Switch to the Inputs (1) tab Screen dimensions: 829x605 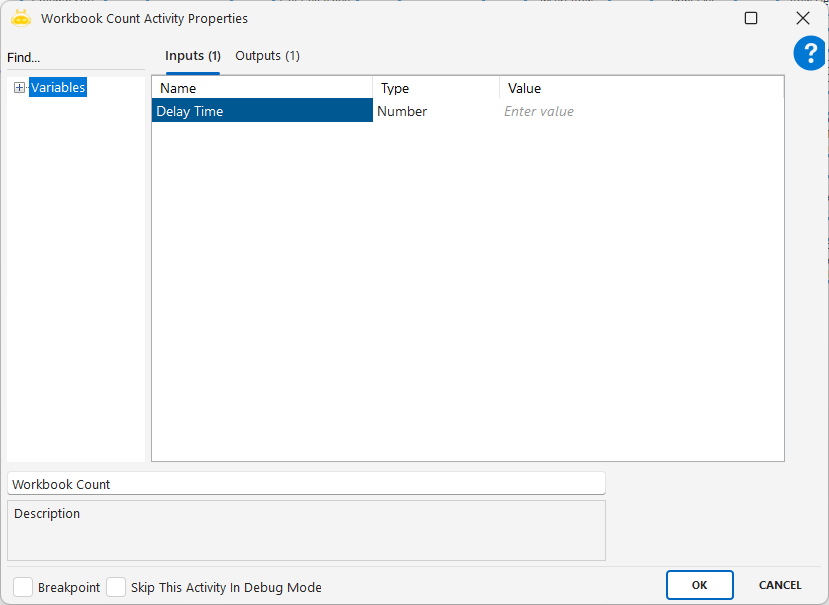(192, 56)
